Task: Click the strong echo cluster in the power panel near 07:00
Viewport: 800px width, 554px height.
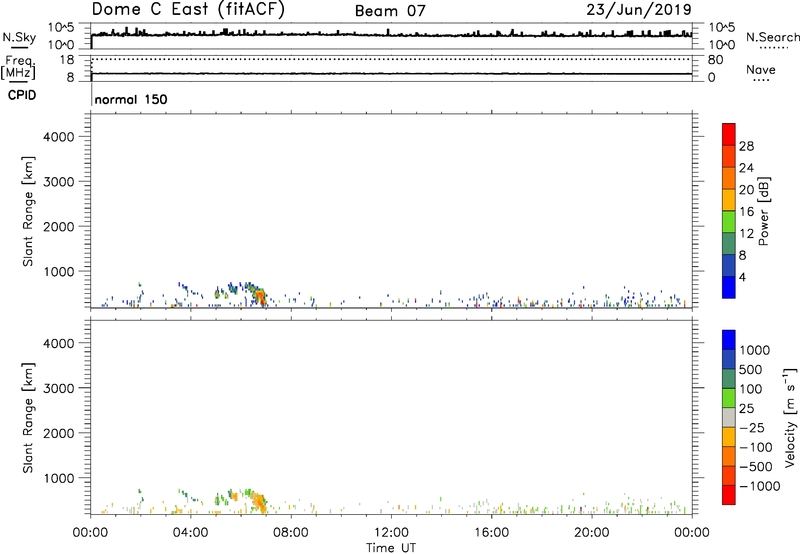Action: (x=260, y=296)
